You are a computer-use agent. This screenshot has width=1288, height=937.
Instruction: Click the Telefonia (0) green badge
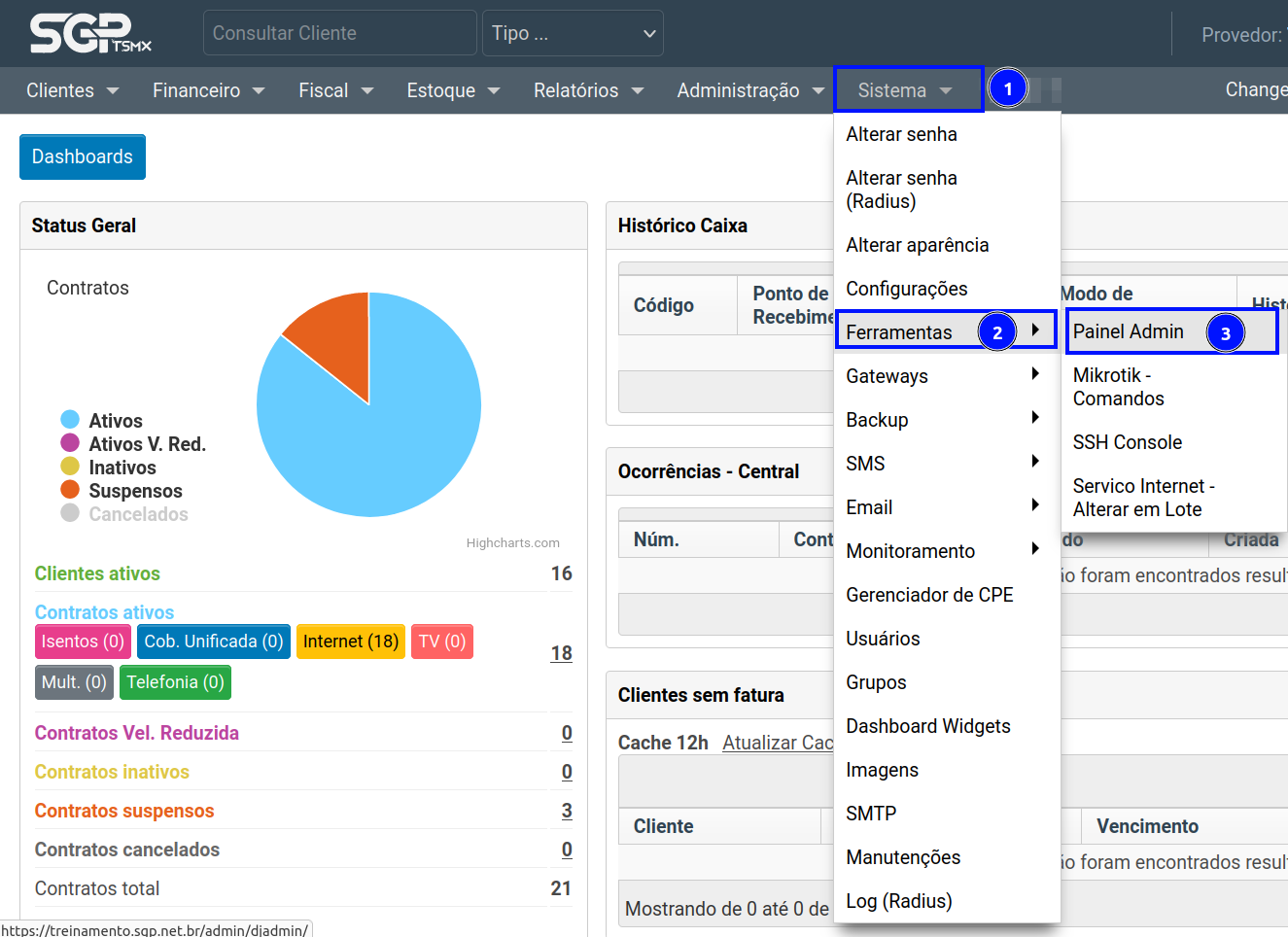pos(175,682)
